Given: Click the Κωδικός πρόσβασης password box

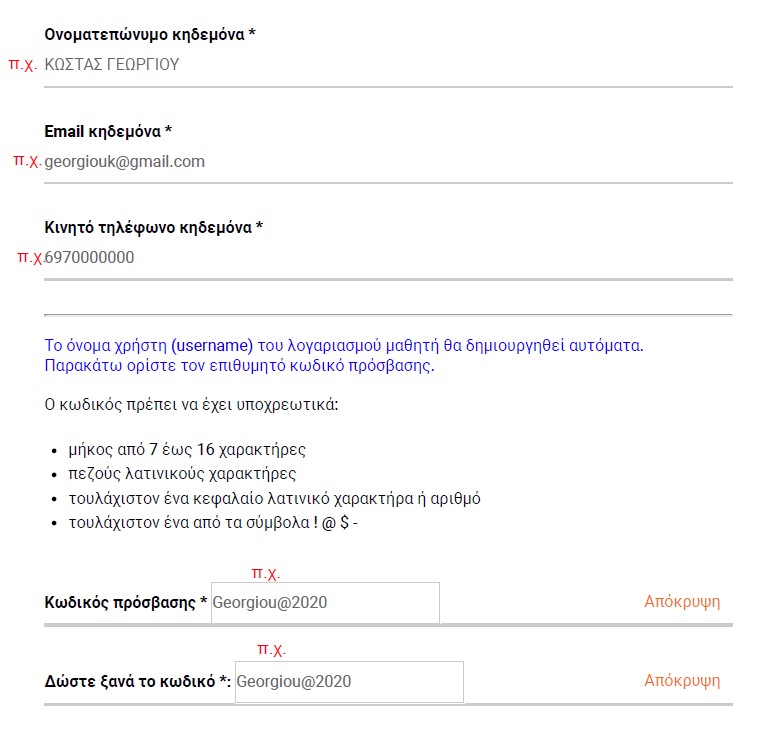Looking at the screenshot, I should (325, 603).
